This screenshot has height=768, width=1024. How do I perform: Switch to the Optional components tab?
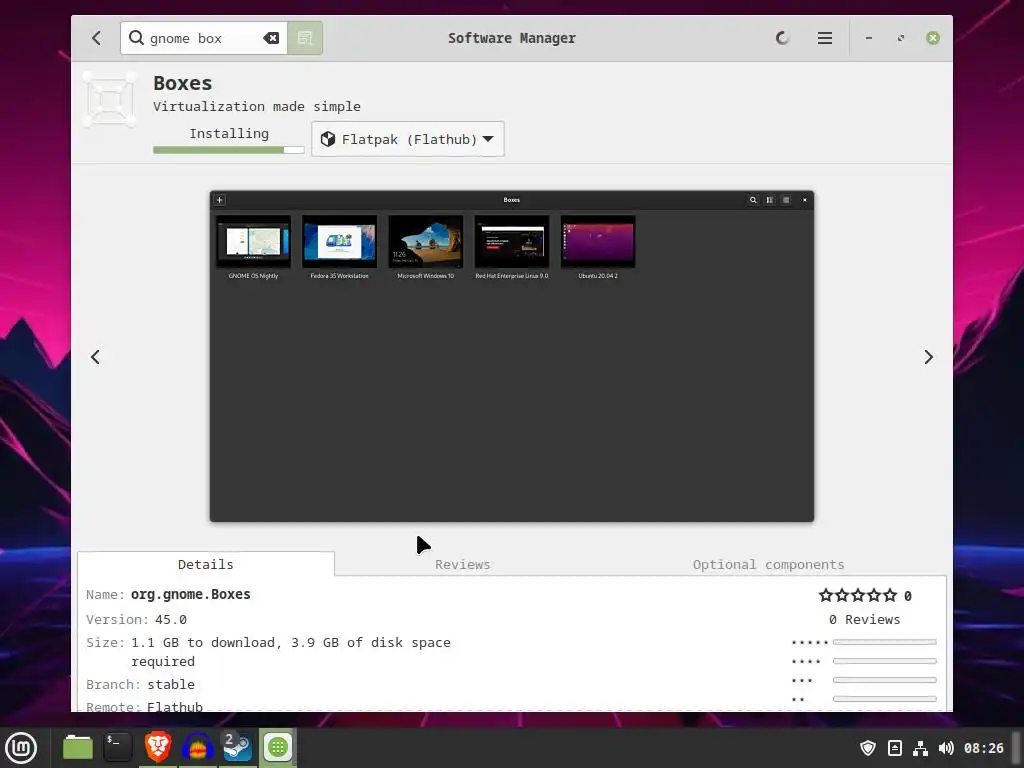(769, 564)
